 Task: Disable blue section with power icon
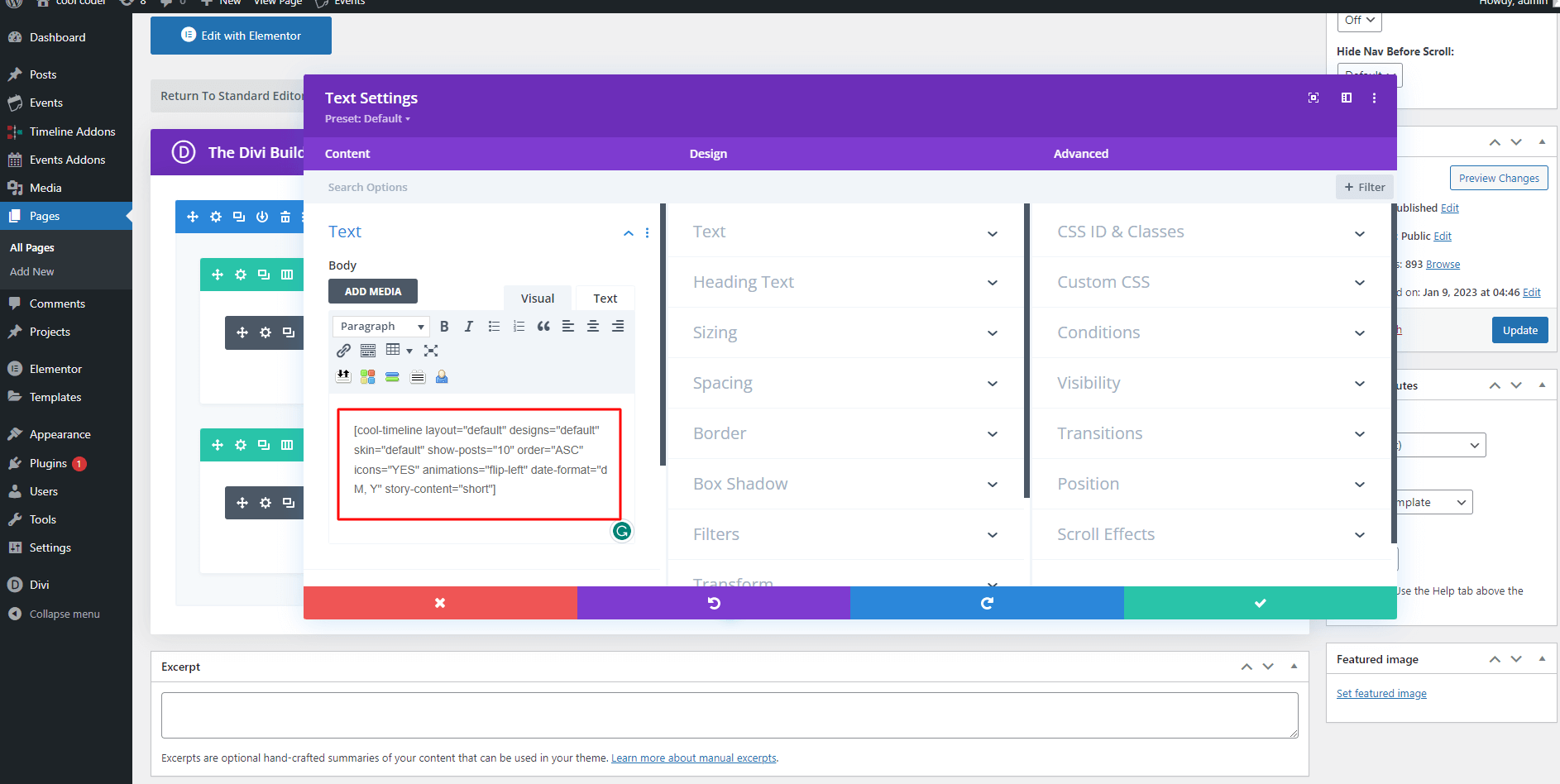click(x=262, y=217)
